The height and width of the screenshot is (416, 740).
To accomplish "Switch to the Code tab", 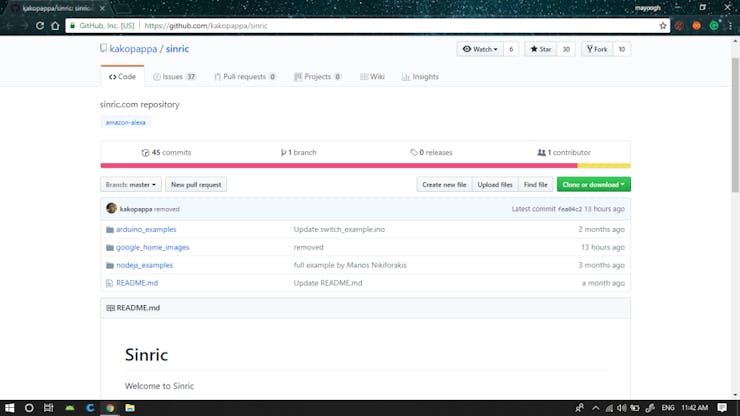I will pyautogui.click(x=122, y=76).
